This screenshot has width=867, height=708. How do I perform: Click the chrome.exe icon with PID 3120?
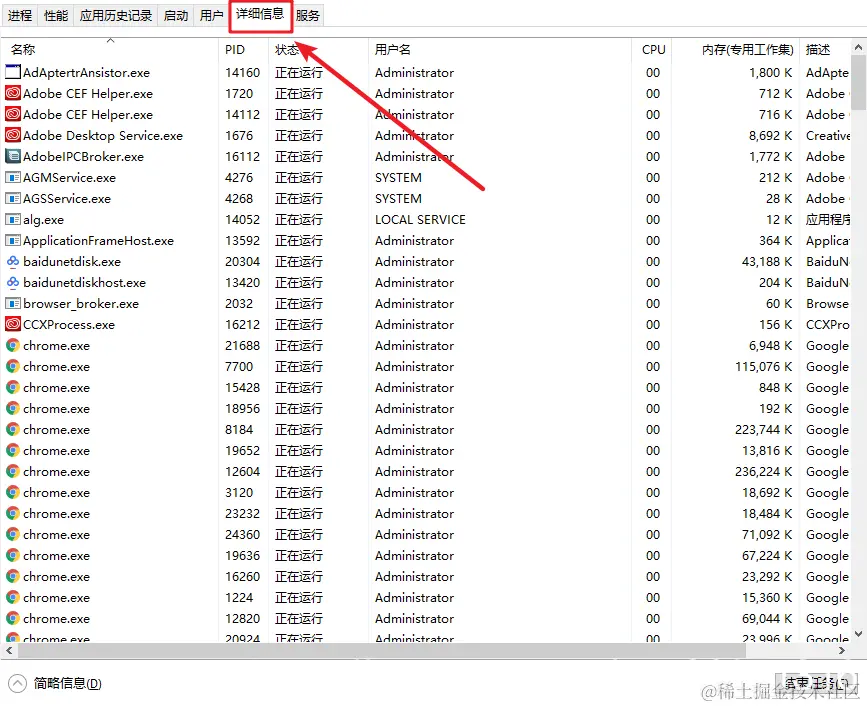13,493
